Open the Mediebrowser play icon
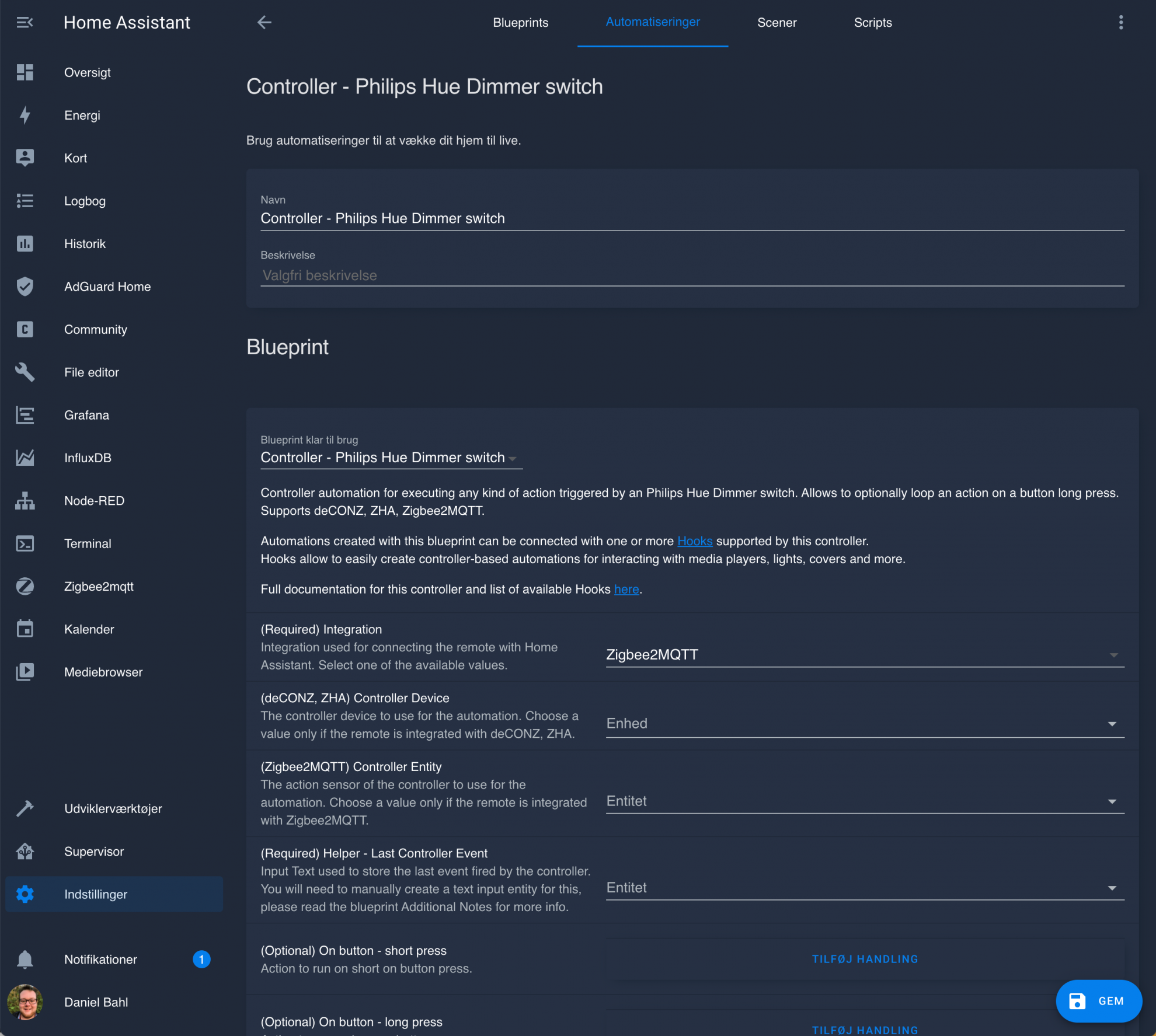 [x=25, y=672]
